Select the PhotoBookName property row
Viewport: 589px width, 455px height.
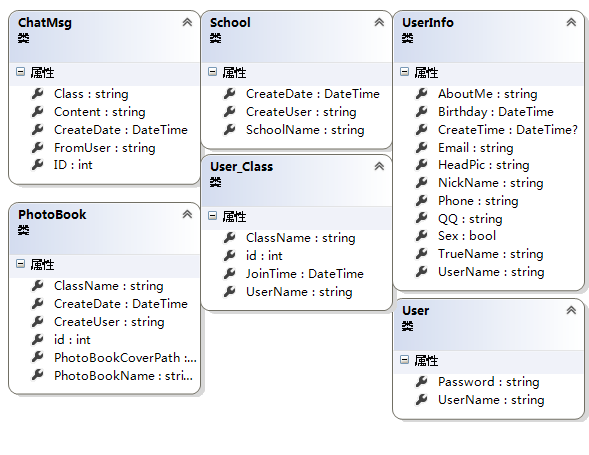tap(104, 375)
